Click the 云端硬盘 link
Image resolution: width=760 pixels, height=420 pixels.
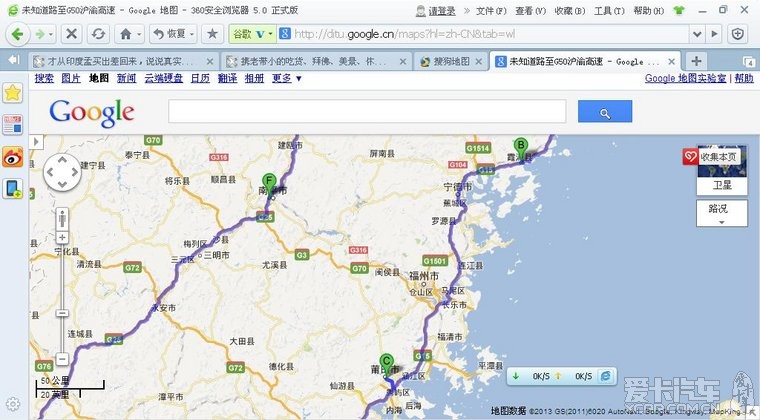pos(163,78)
